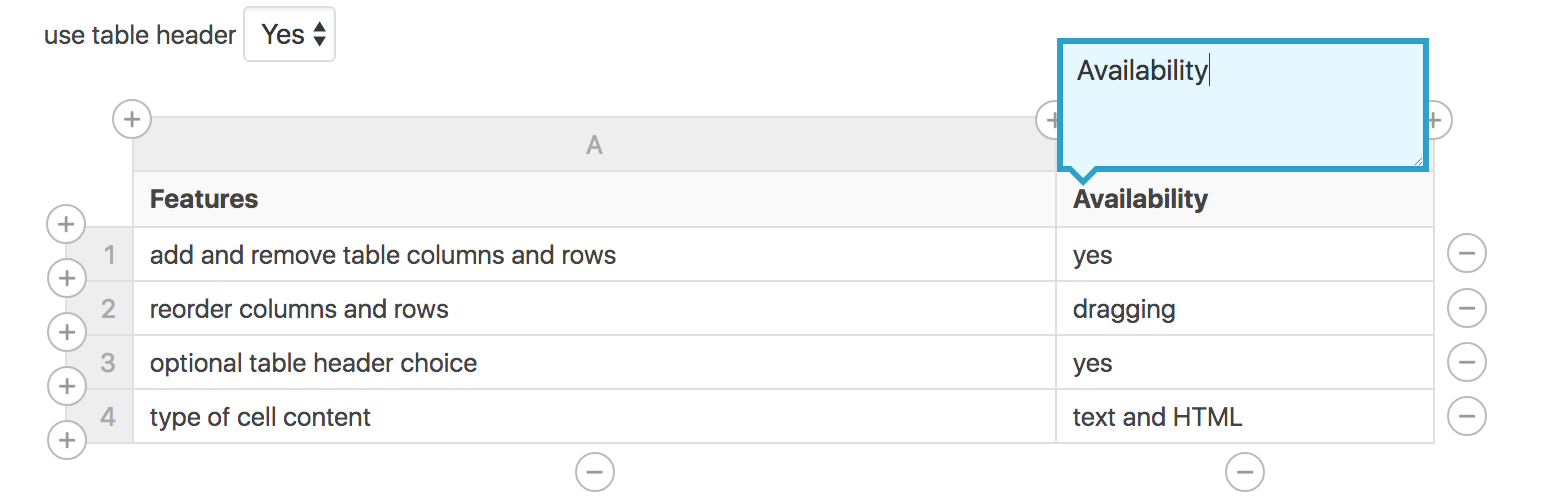This screenshot has width=1544, height=500.
Task: Remove row 1 using its minus icon
Action: click(x=1466, y=254)
